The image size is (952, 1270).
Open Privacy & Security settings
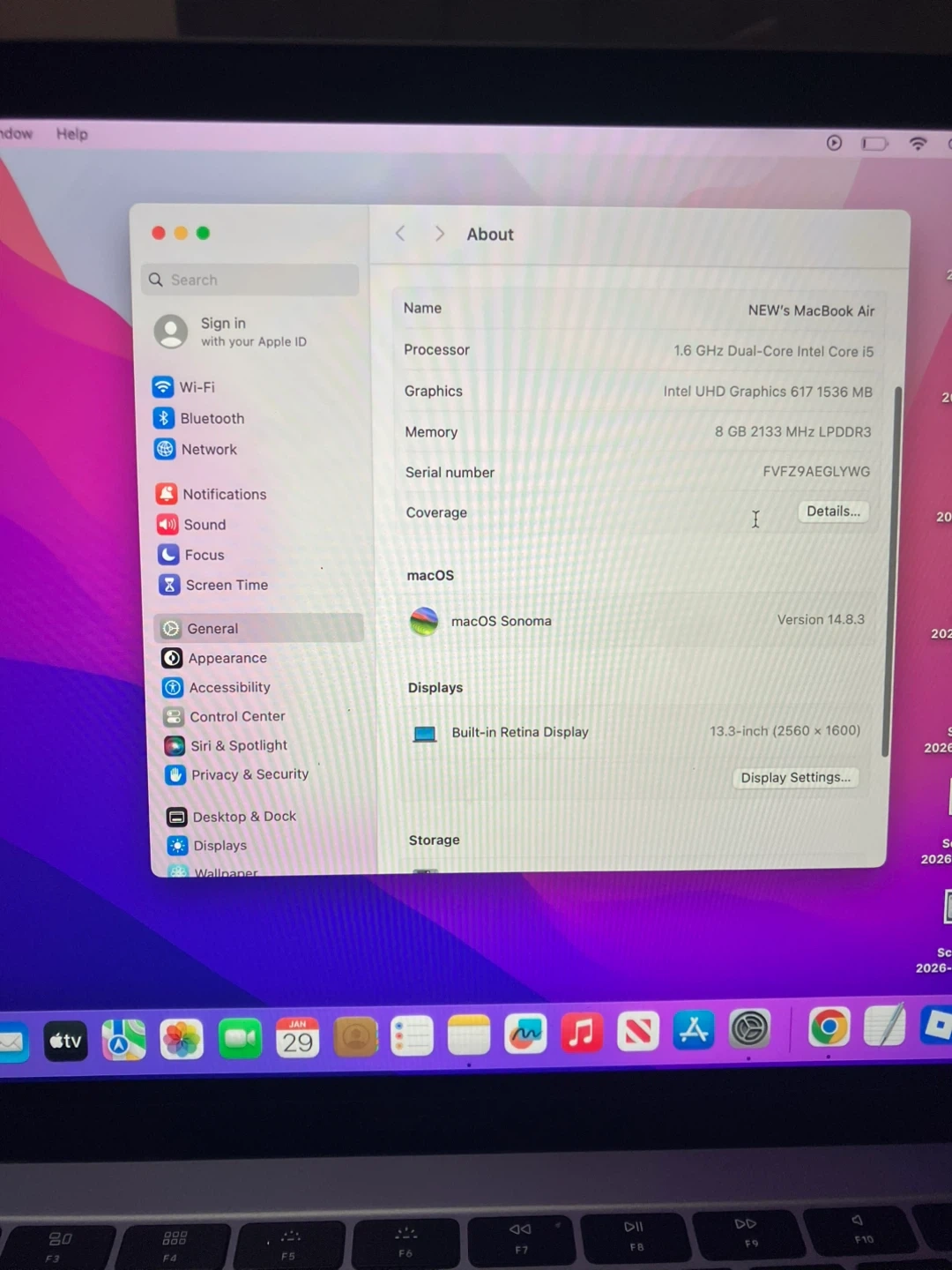pyautogui.click(x=249, y=774)
